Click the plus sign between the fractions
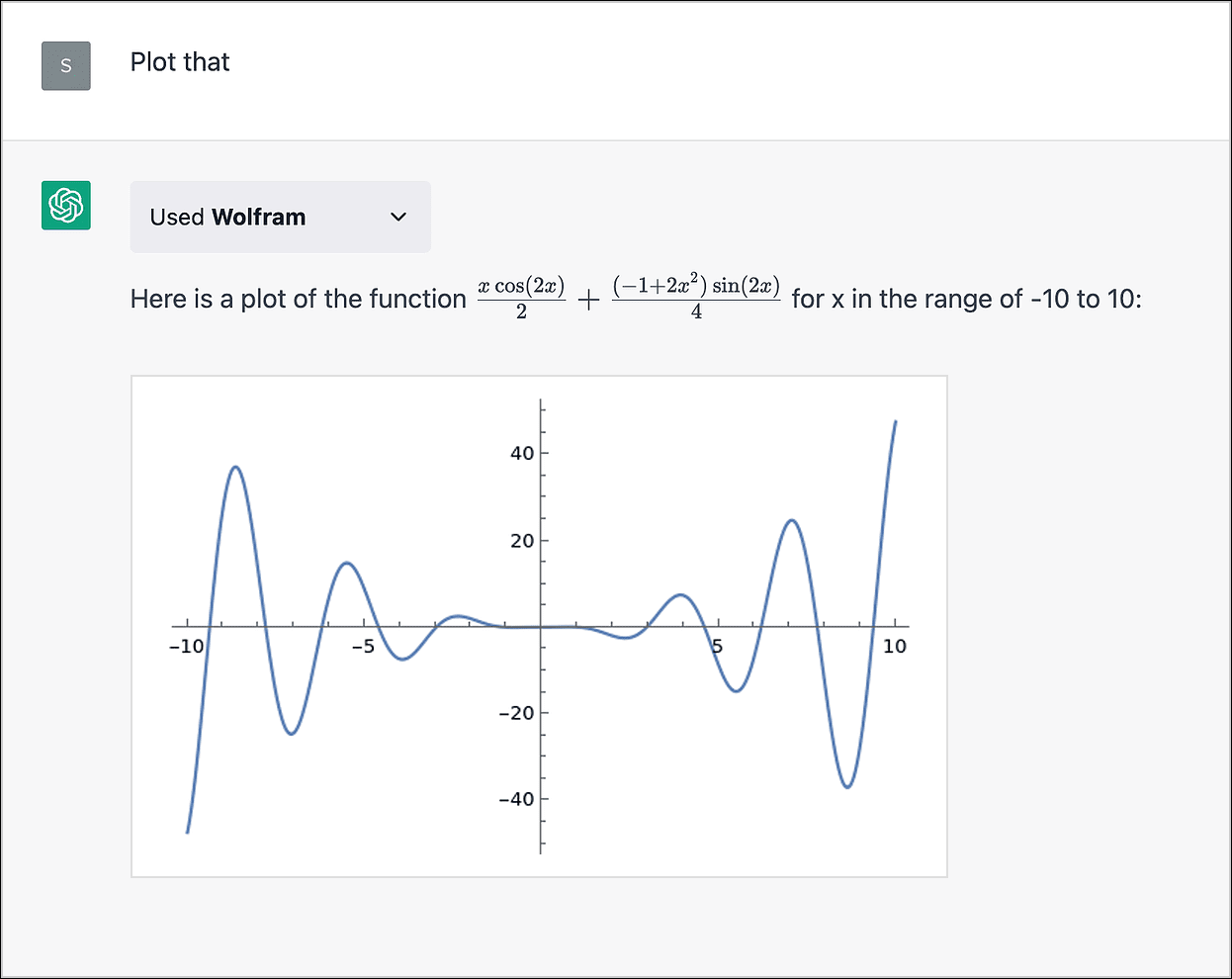The image size is (1232, 979). [x=588, y=300]
